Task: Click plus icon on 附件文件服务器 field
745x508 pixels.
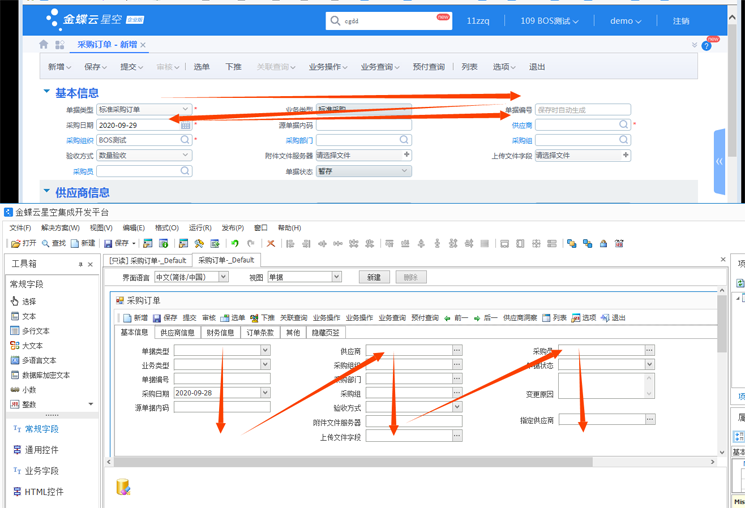Action: pos(407,154)
